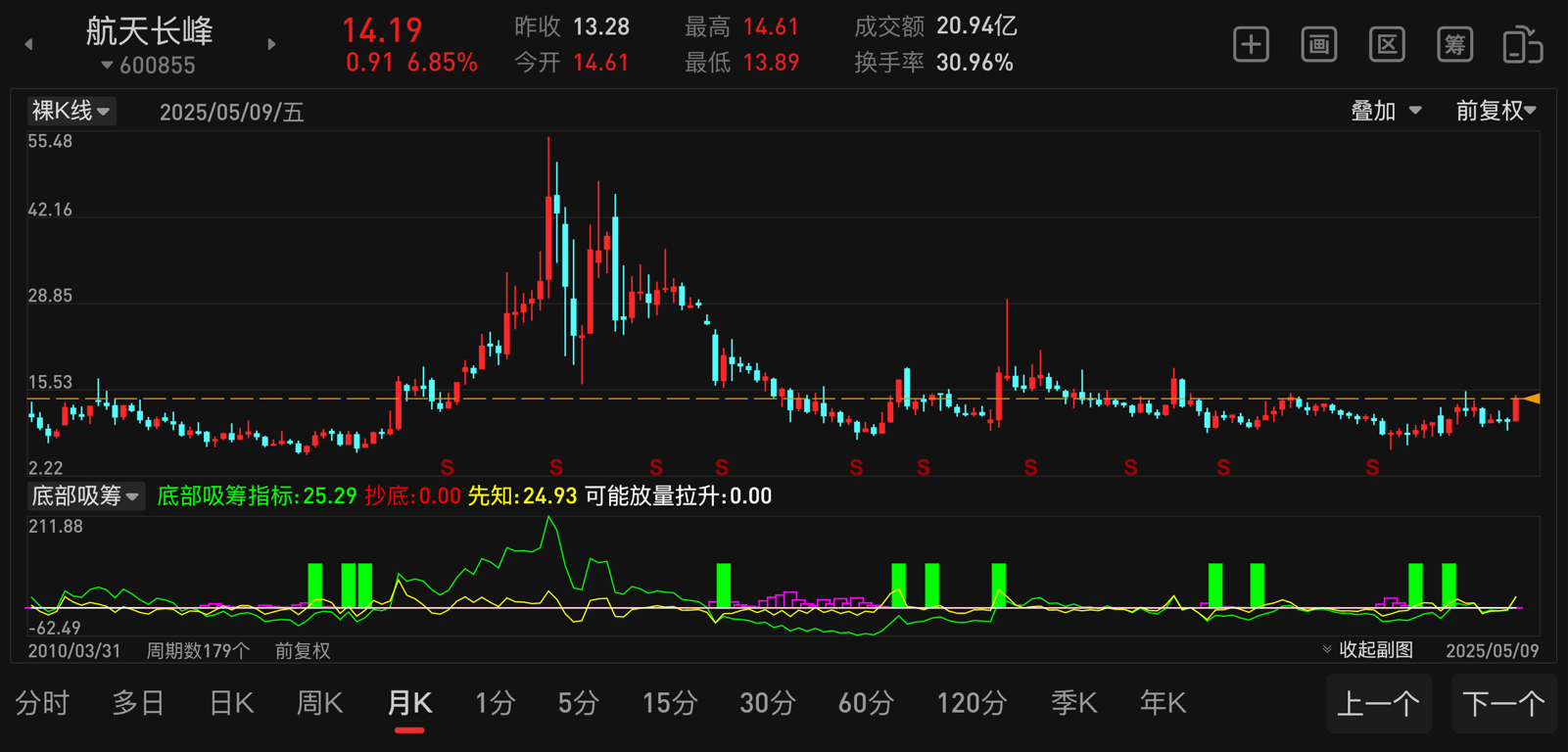Switch to 1分 period tab
This screenshot has height=752, width=1568.
click(495, 703)
